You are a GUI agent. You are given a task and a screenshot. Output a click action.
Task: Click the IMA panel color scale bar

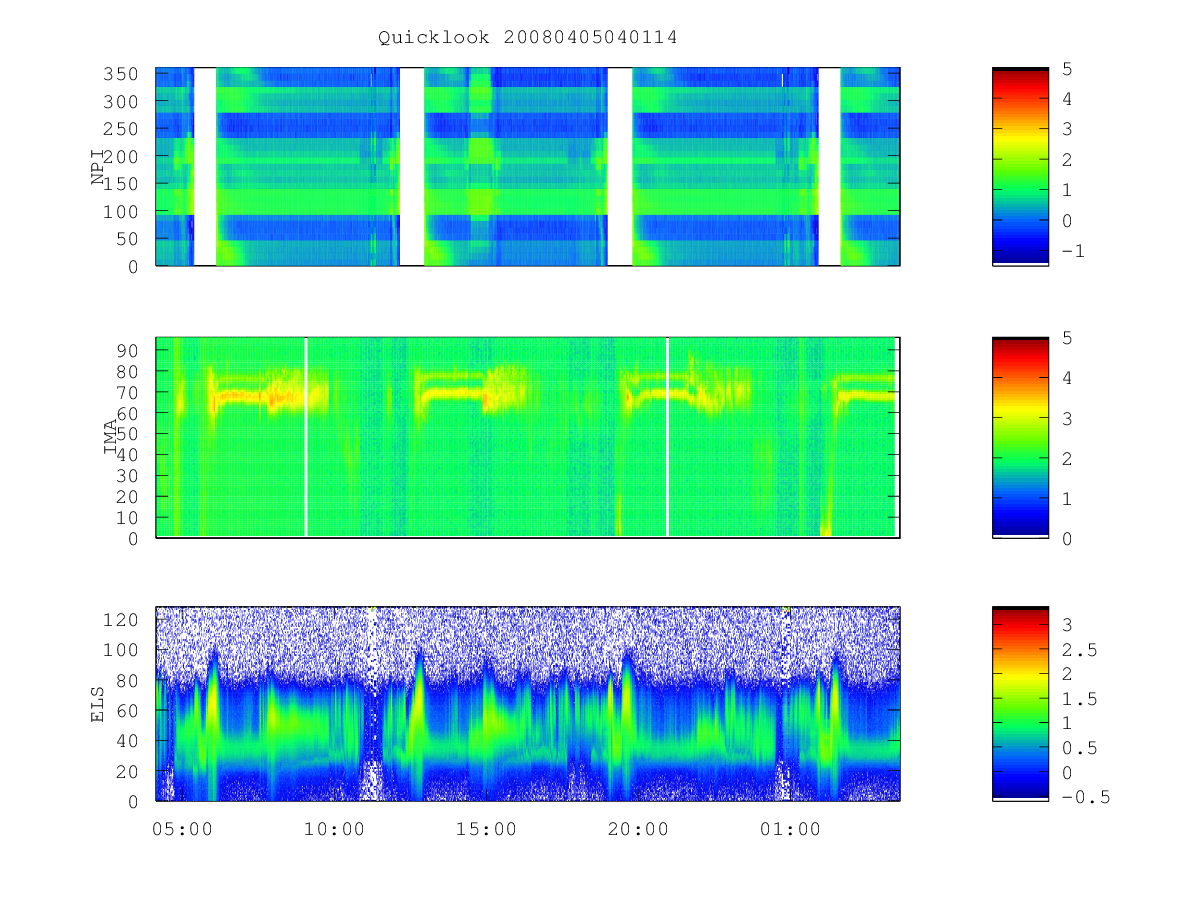[1020, 437]
